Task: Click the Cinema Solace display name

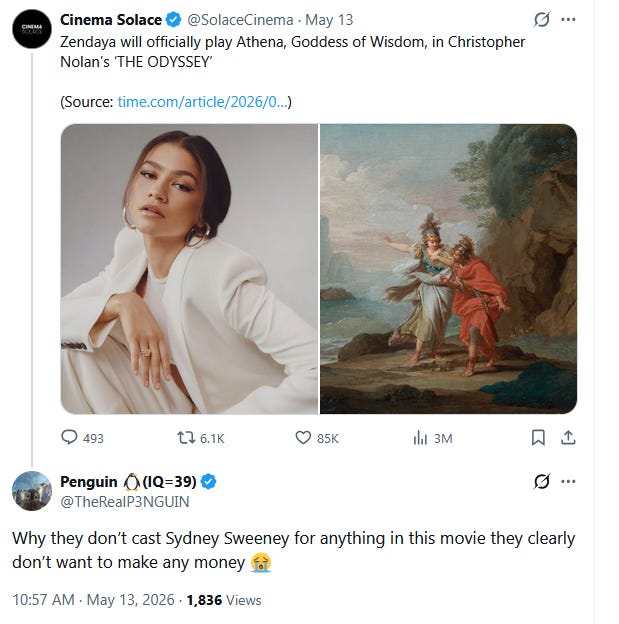Action: (x=111, y=20)
